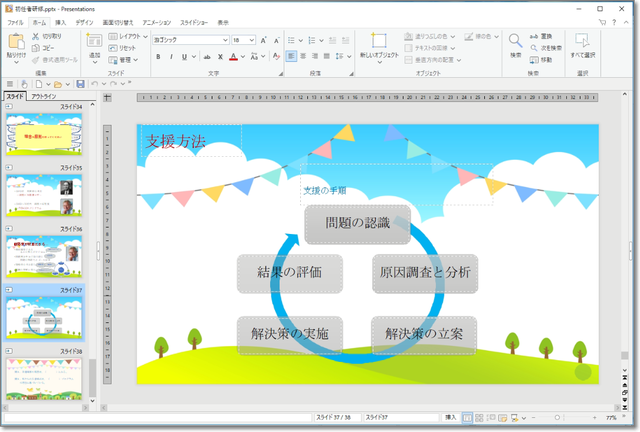The height and width of the screenshot is (432, 640).
Task: Click the 新しいオブジェクト icon
Action: tap(379, 41)
